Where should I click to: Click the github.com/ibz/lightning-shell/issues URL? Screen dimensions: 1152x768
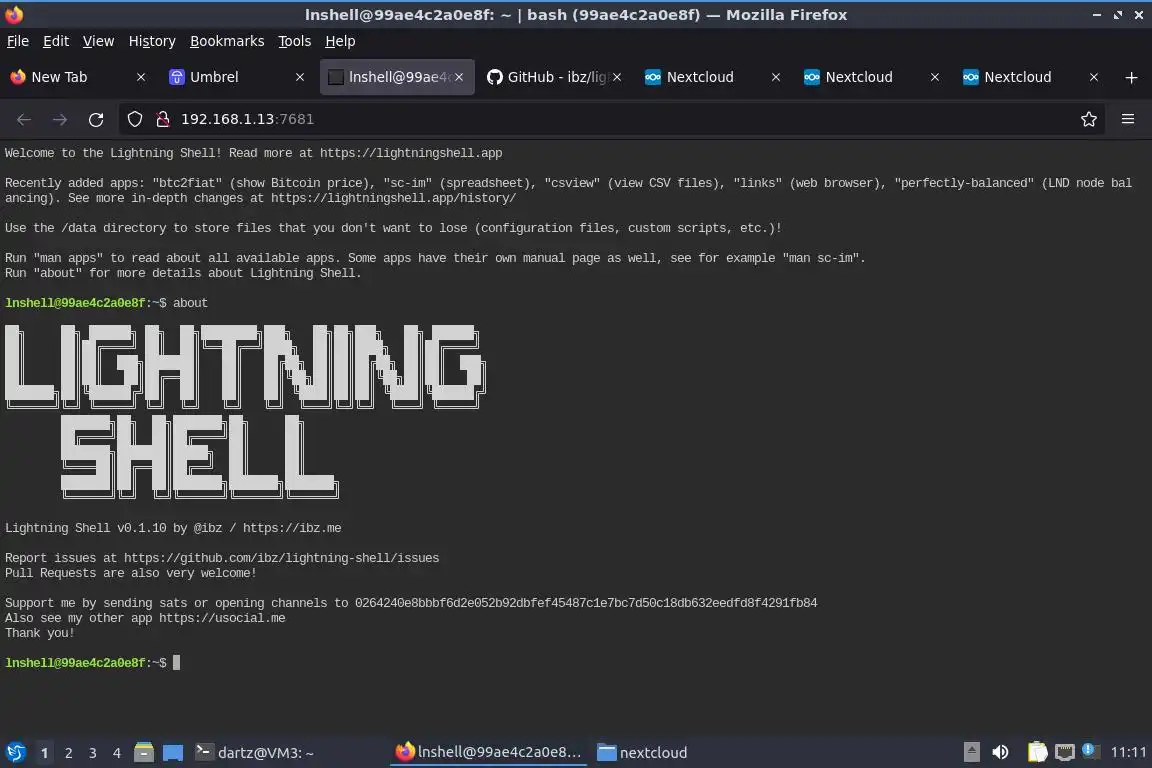pyautogui.click(x=281, y=558)
